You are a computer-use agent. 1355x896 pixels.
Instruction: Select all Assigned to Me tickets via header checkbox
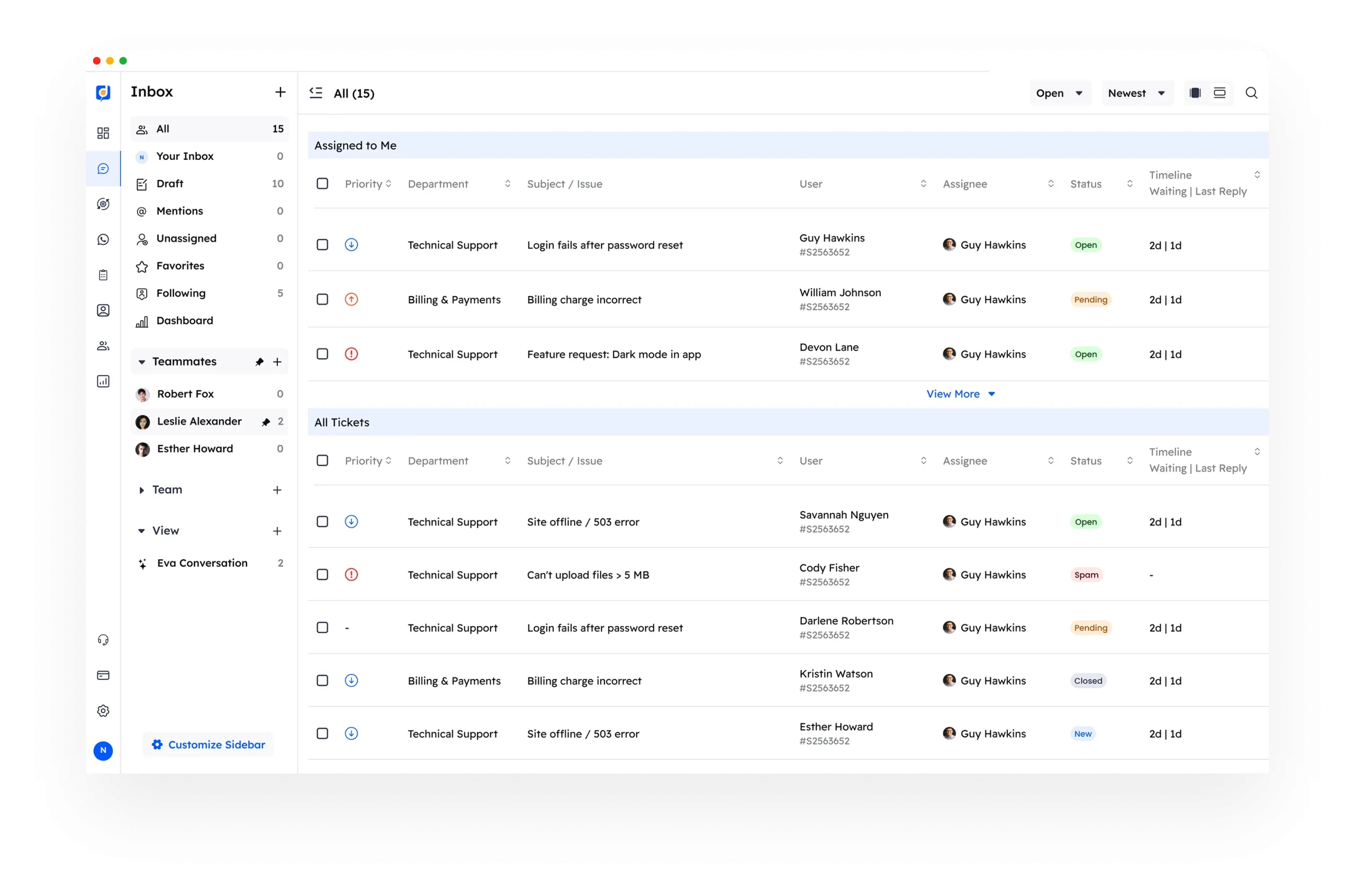tap(322, 184)
